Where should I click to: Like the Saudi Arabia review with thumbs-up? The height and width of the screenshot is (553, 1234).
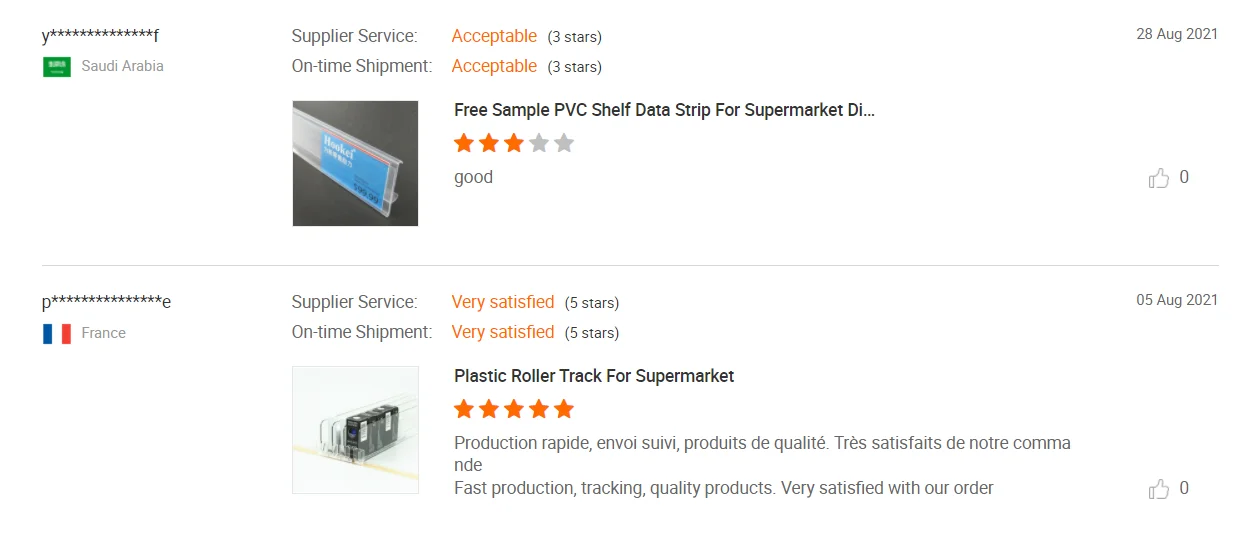1159,178
